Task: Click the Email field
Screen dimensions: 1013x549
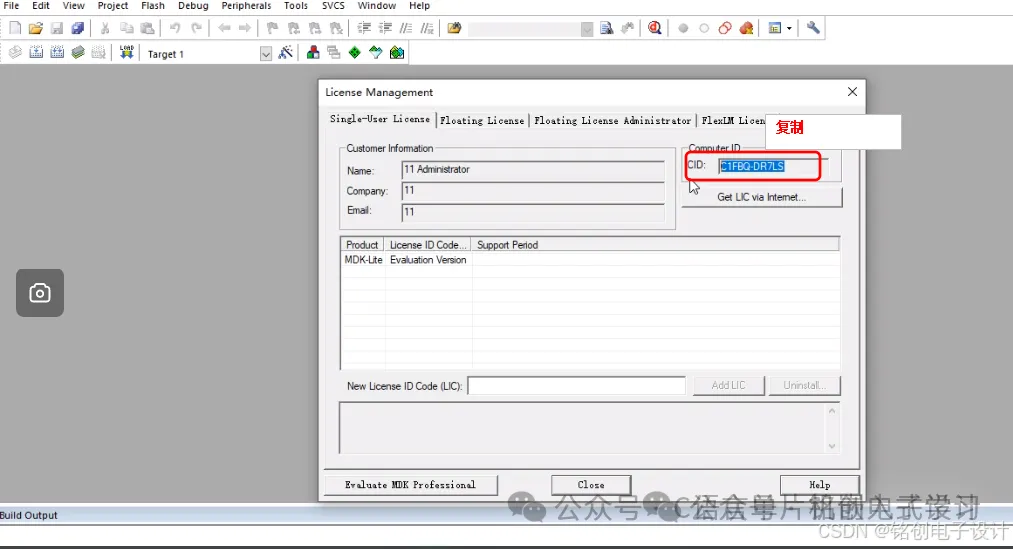Action: point(533,212)
